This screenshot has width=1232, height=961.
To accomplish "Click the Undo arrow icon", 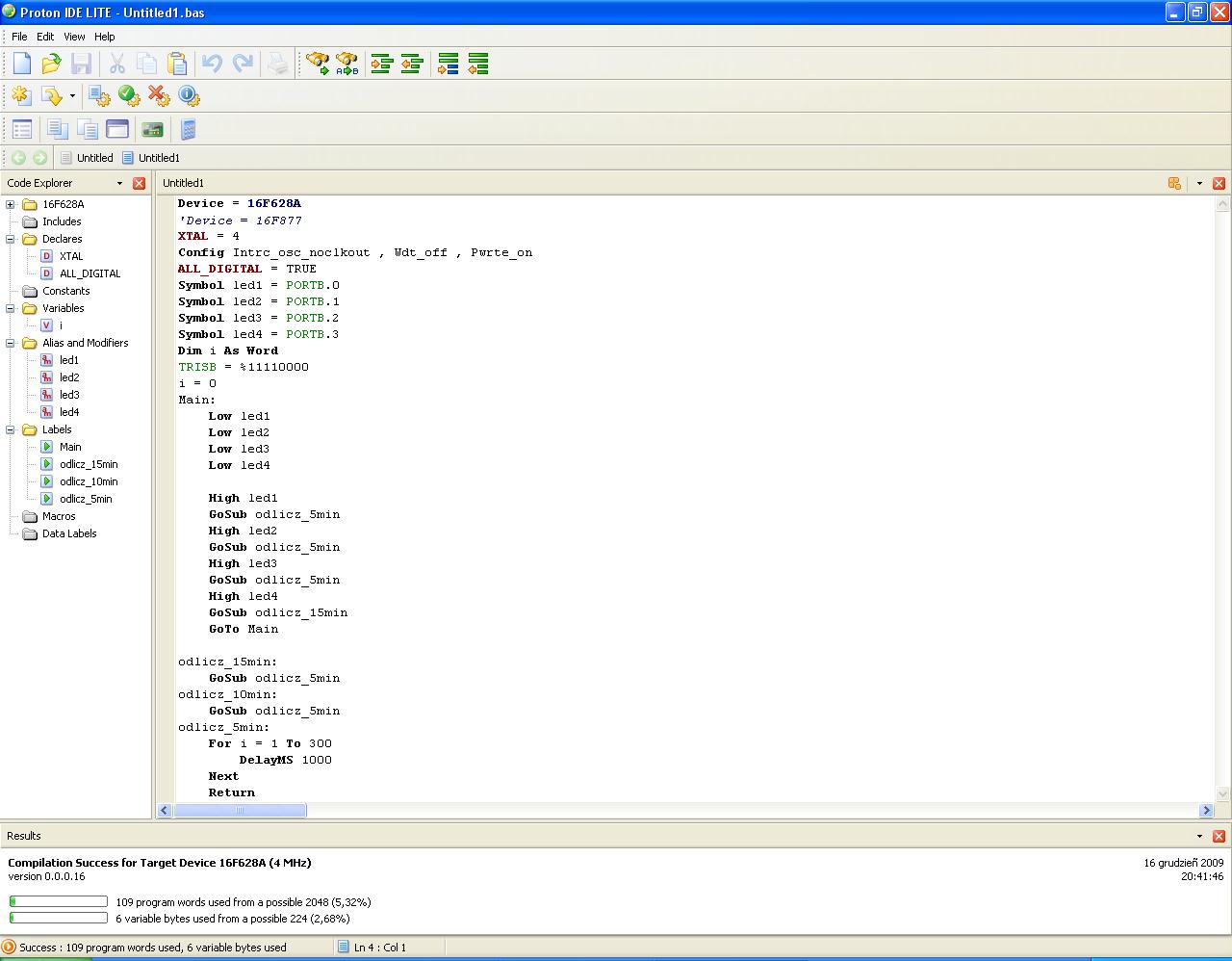I will pos(212,64).
